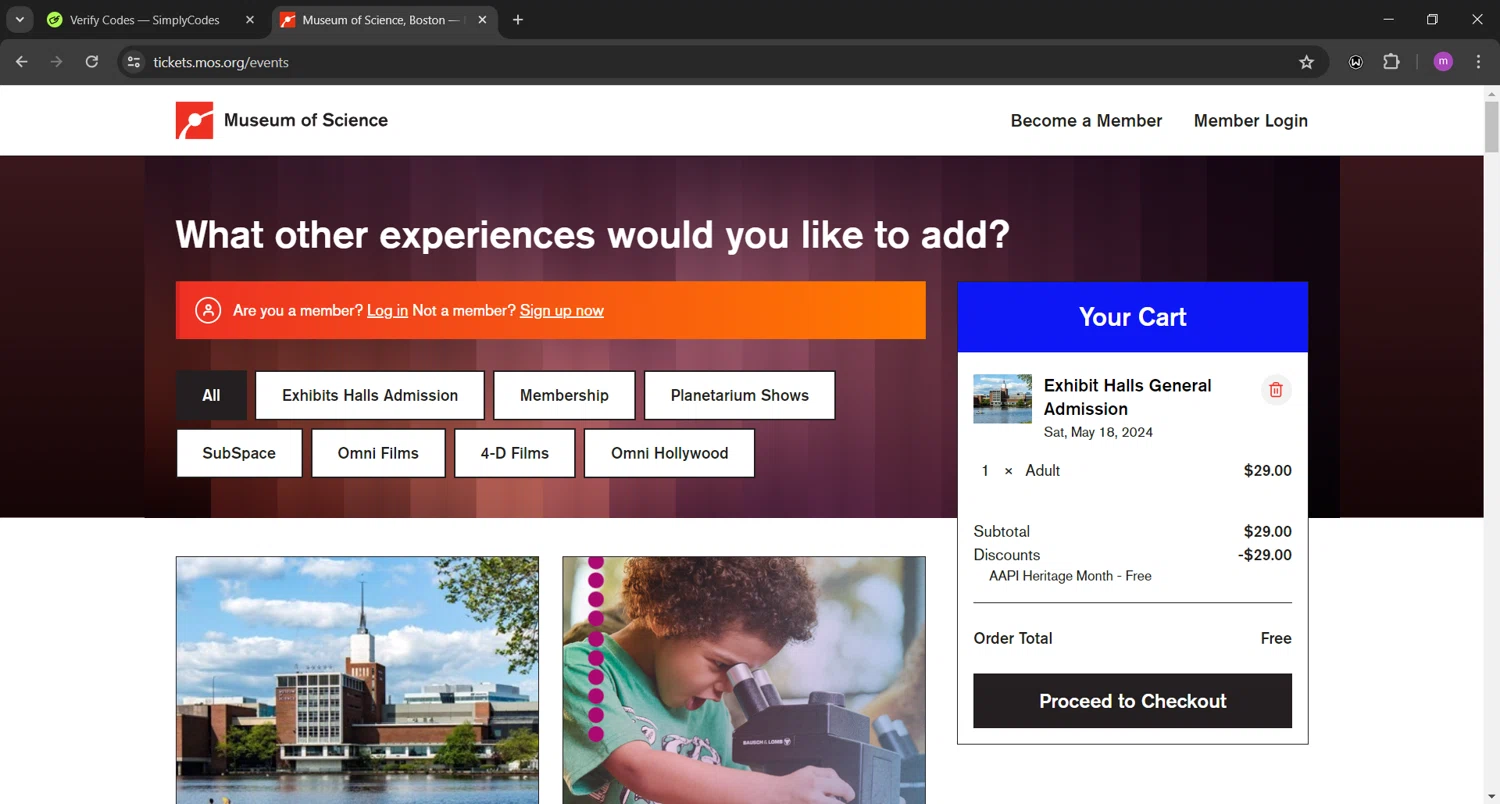Click Log in link in banner
Viewport: 1500px width, 804px height.
[387, 311]
